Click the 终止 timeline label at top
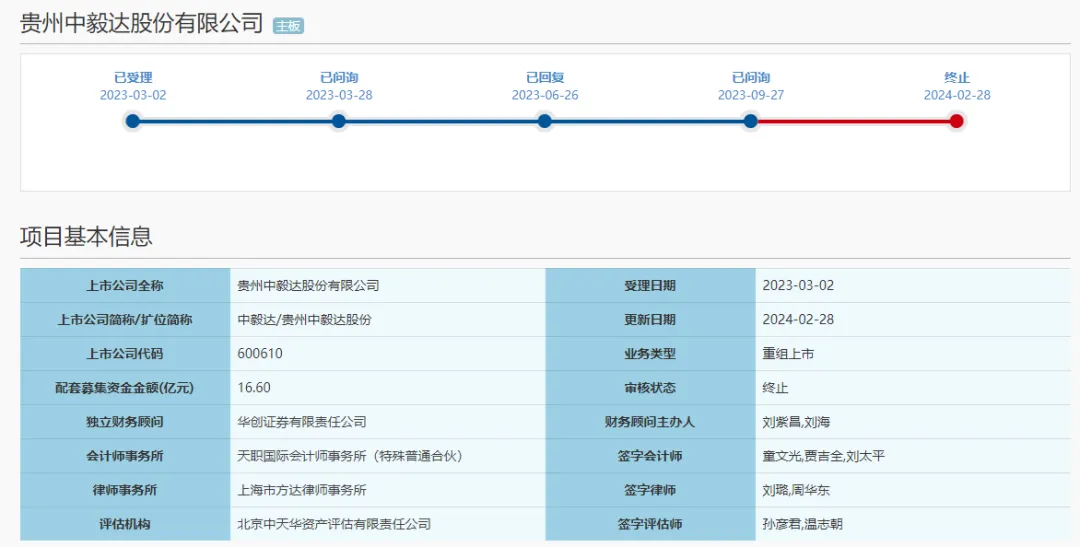The height and width of the screenshot is (547, 1080). (x=957, y=78)
